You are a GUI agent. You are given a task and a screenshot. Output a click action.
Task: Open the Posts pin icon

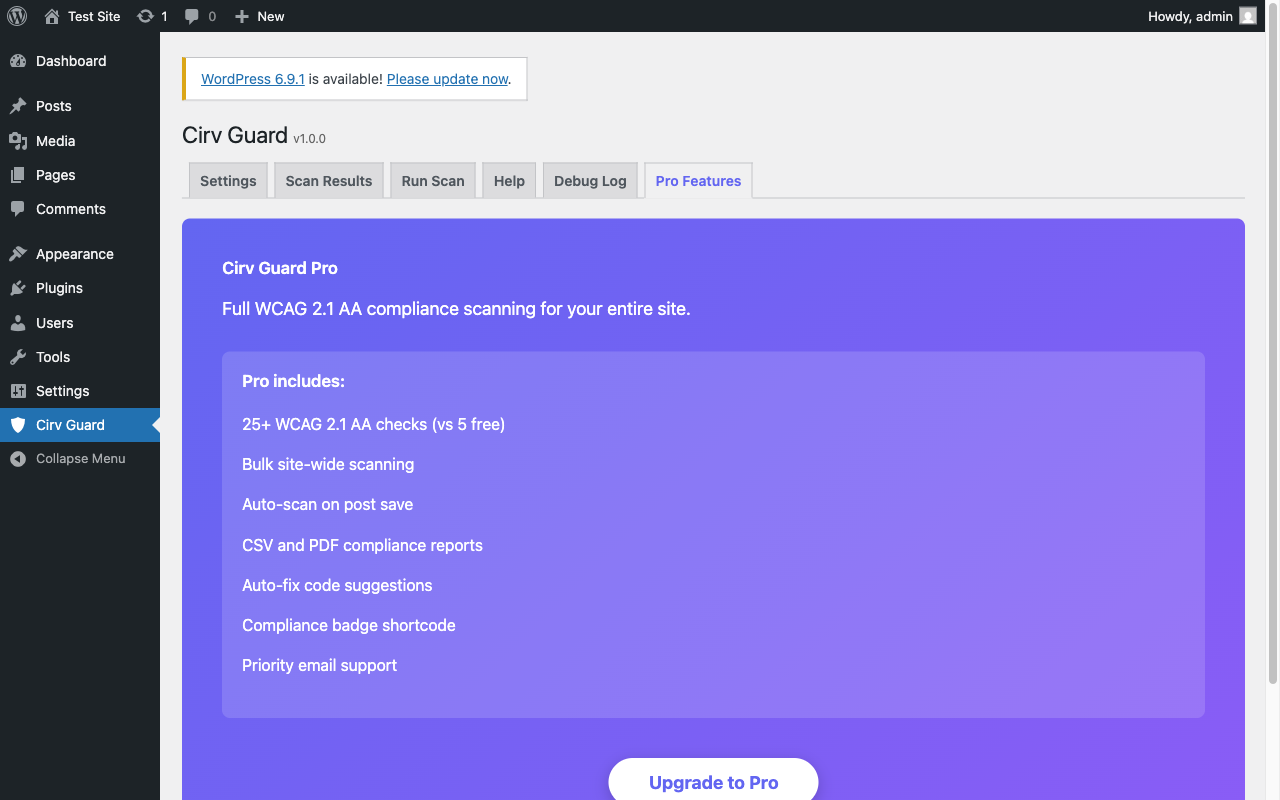[x=20, y=105]
